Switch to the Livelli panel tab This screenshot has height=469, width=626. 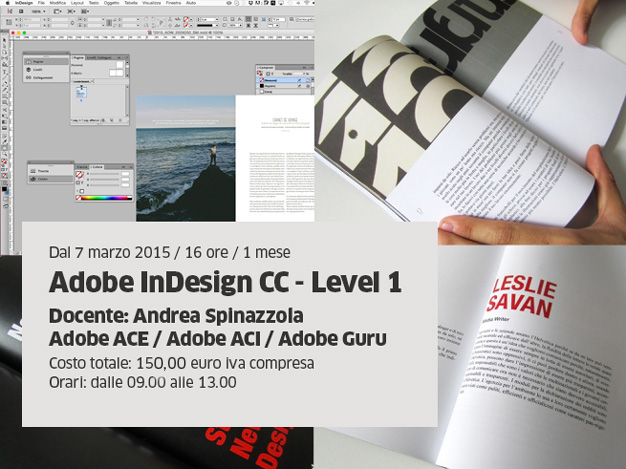coord(91,57)
